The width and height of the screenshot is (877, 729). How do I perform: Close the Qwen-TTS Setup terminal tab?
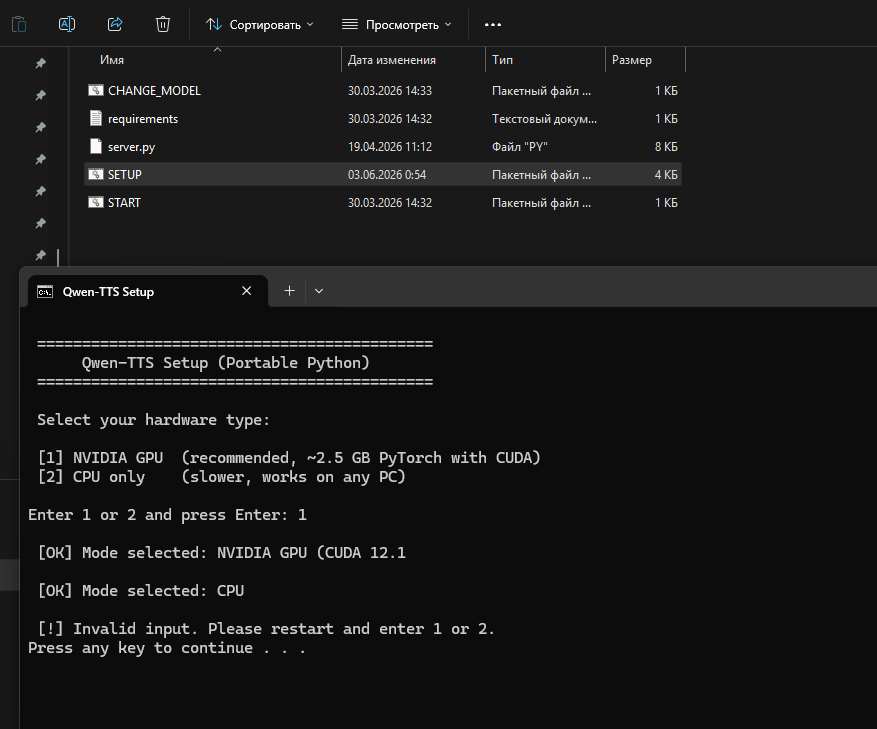247,291
